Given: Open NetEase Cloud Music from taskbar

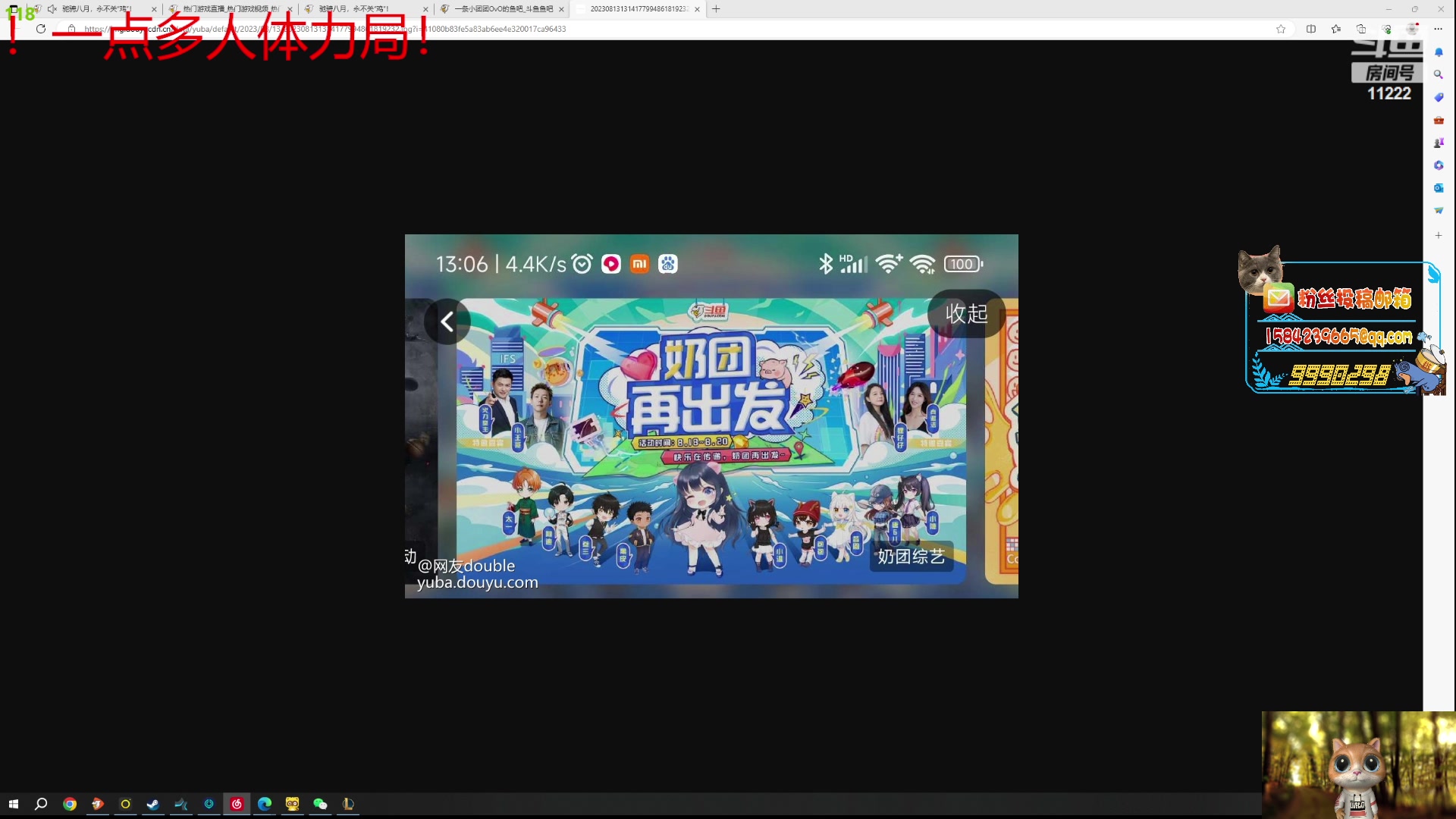Looking at the screenshot, I should point(237,804).
